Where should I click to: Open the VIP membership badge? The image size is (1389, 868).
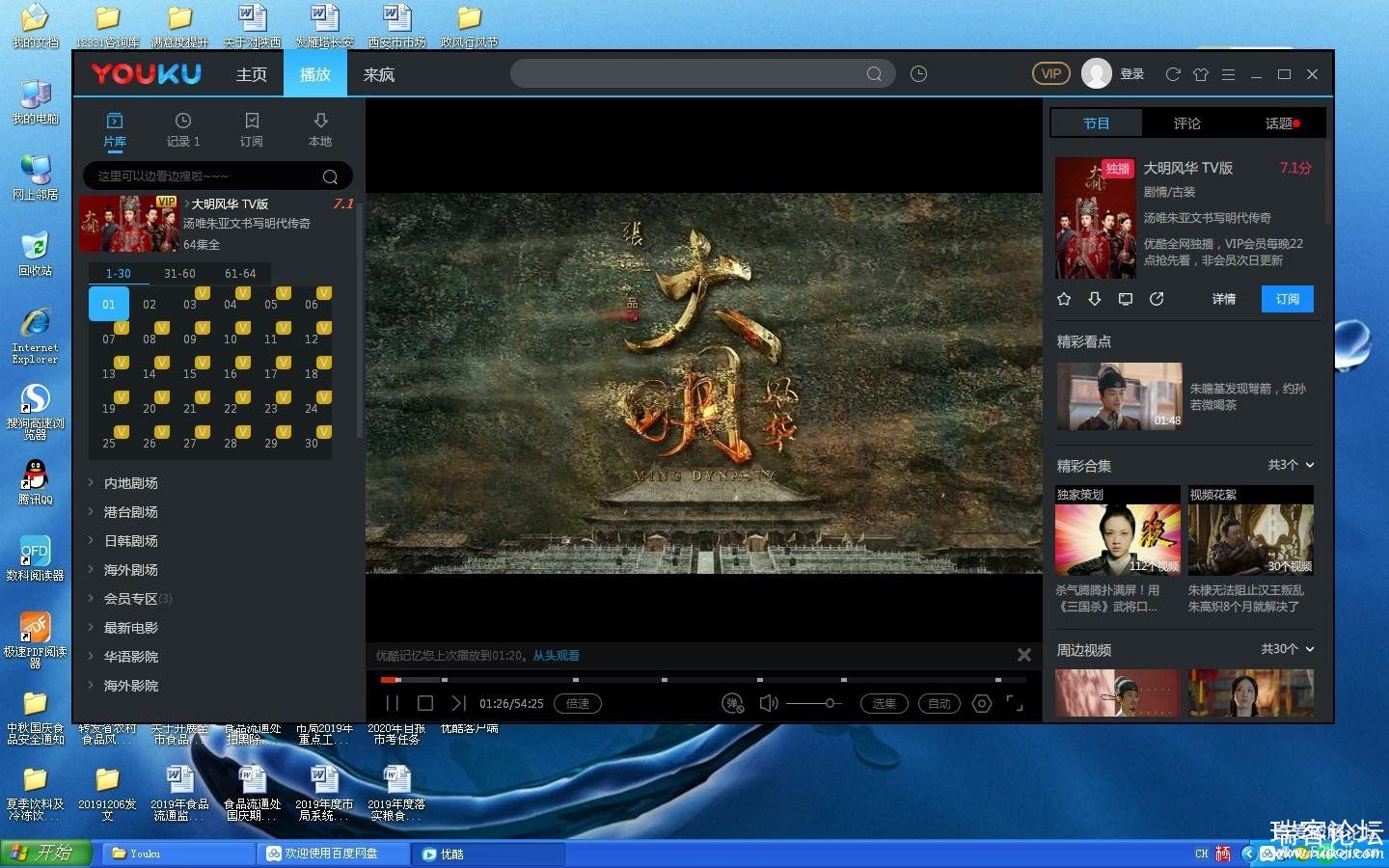coord(1051,73)
